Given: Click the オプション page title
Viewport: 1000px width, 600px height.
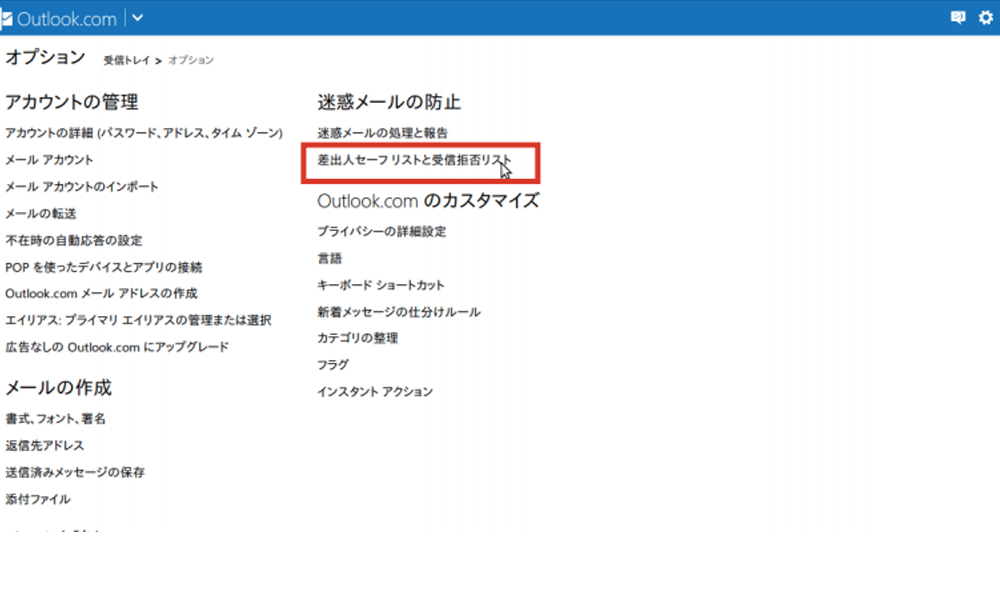Looking at the screenshot, I should [45, 57].
